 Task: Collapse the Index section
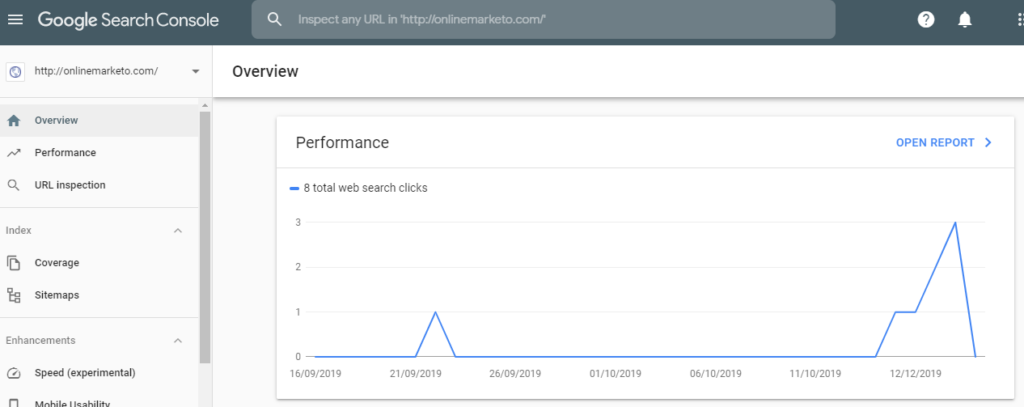point(178,231)
